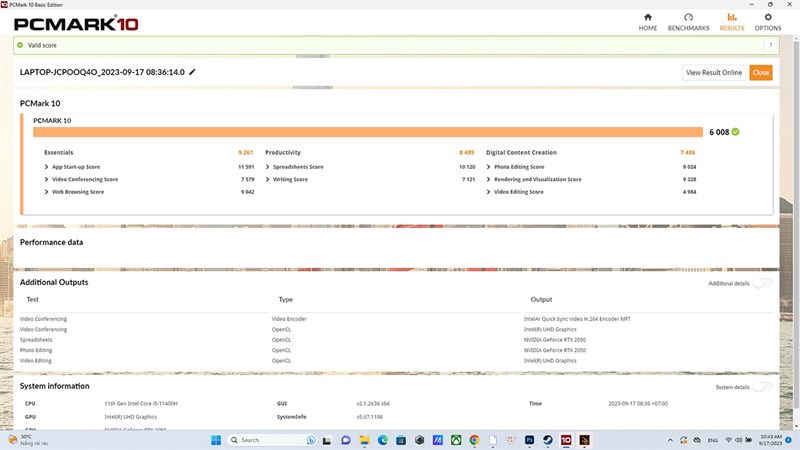Toggle Additional details switch
Image resolution: width=800 pixels, height=450 pixels.
[762, 283]
